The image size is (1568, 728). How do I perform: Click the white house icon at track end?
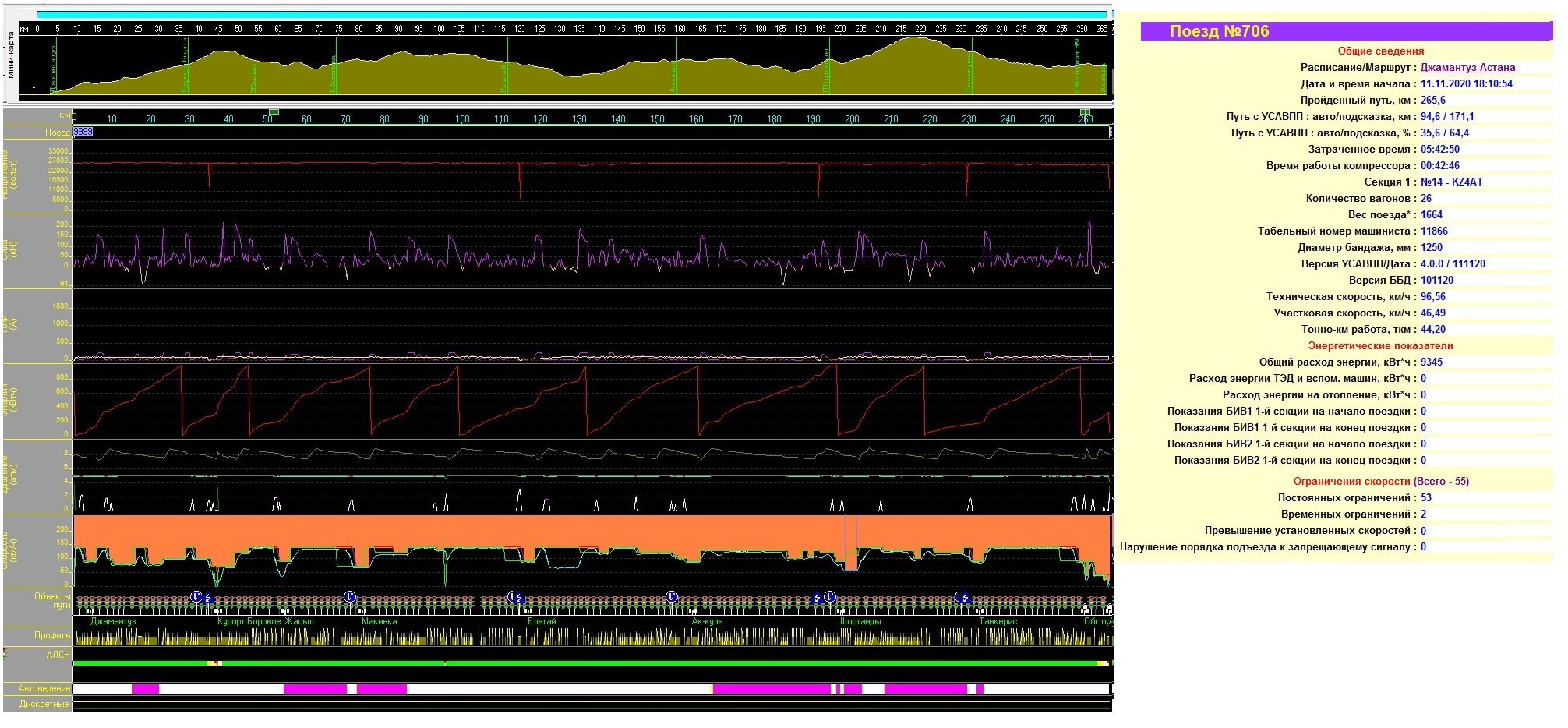coord(1108,608)
